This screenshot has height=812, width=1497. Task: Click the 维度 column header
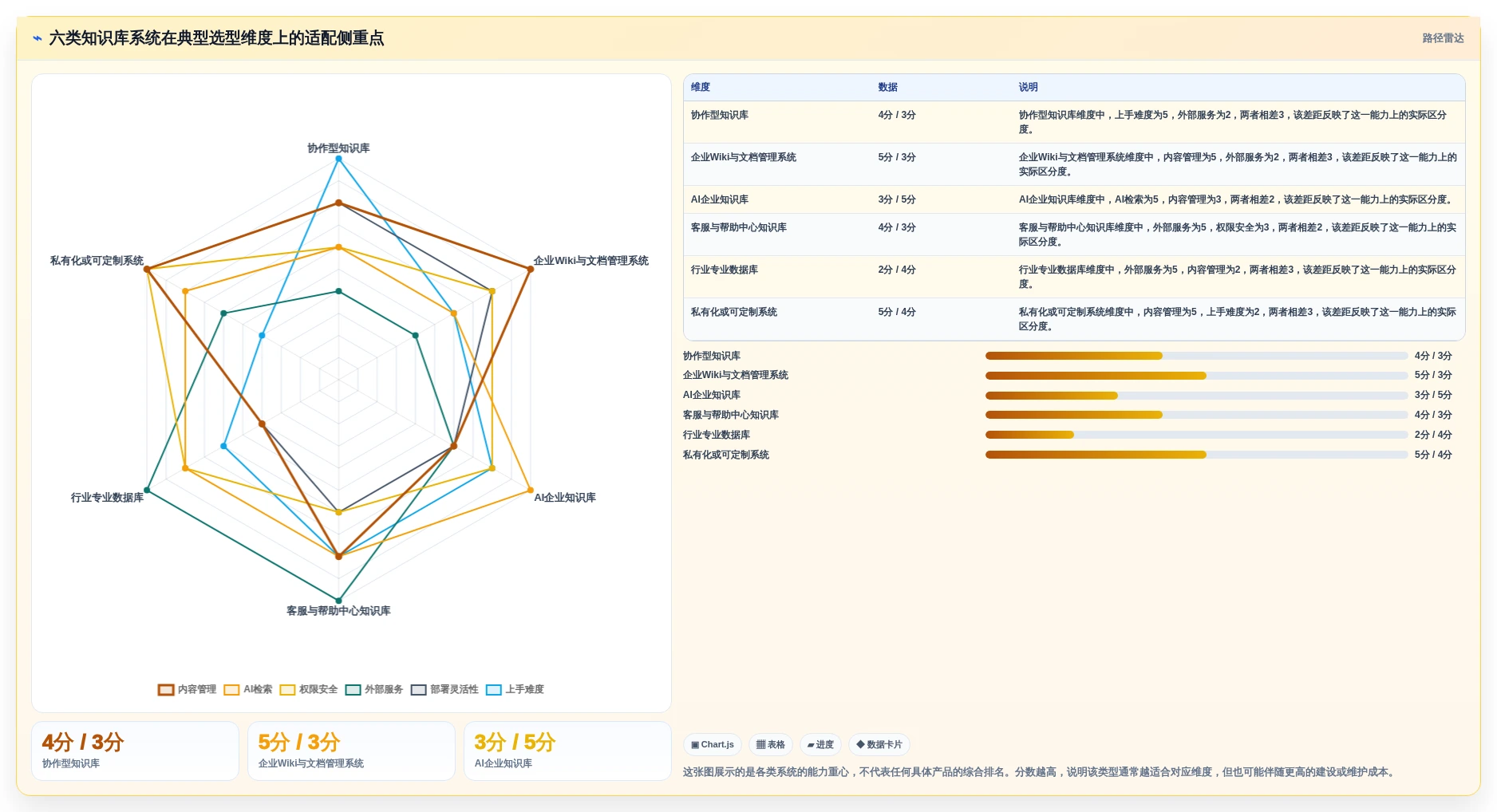click(701, 87)
